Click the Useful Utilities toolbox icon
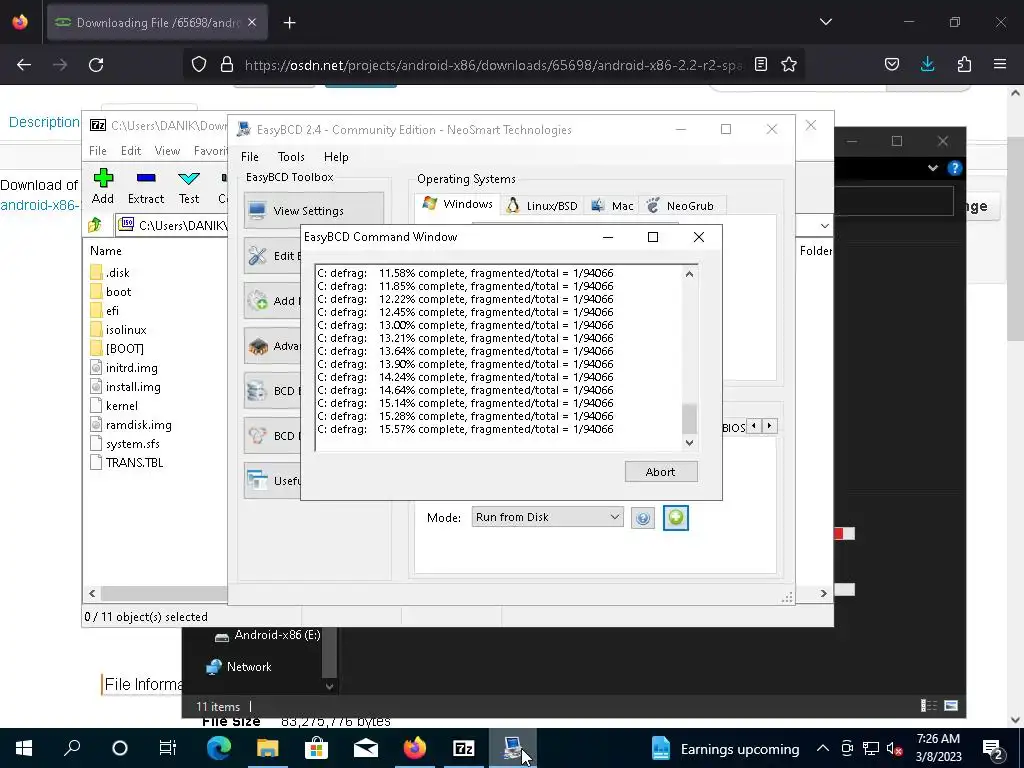Image resolution: width=1024 pixels, height=768 pixels. point(257,481)
